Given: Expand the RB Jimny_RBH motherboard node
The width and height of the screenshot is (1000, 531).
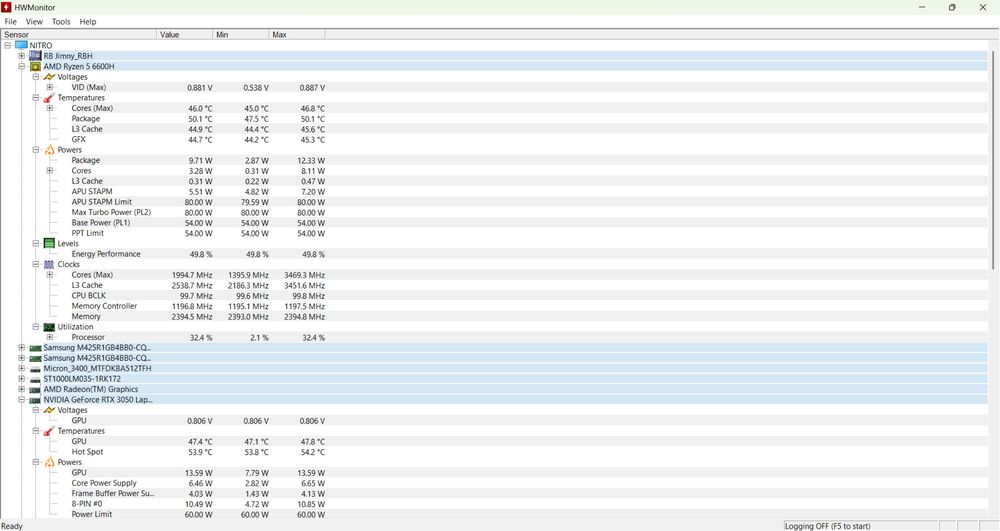Looking at the screenshot, I should click(x=22, y=56).
